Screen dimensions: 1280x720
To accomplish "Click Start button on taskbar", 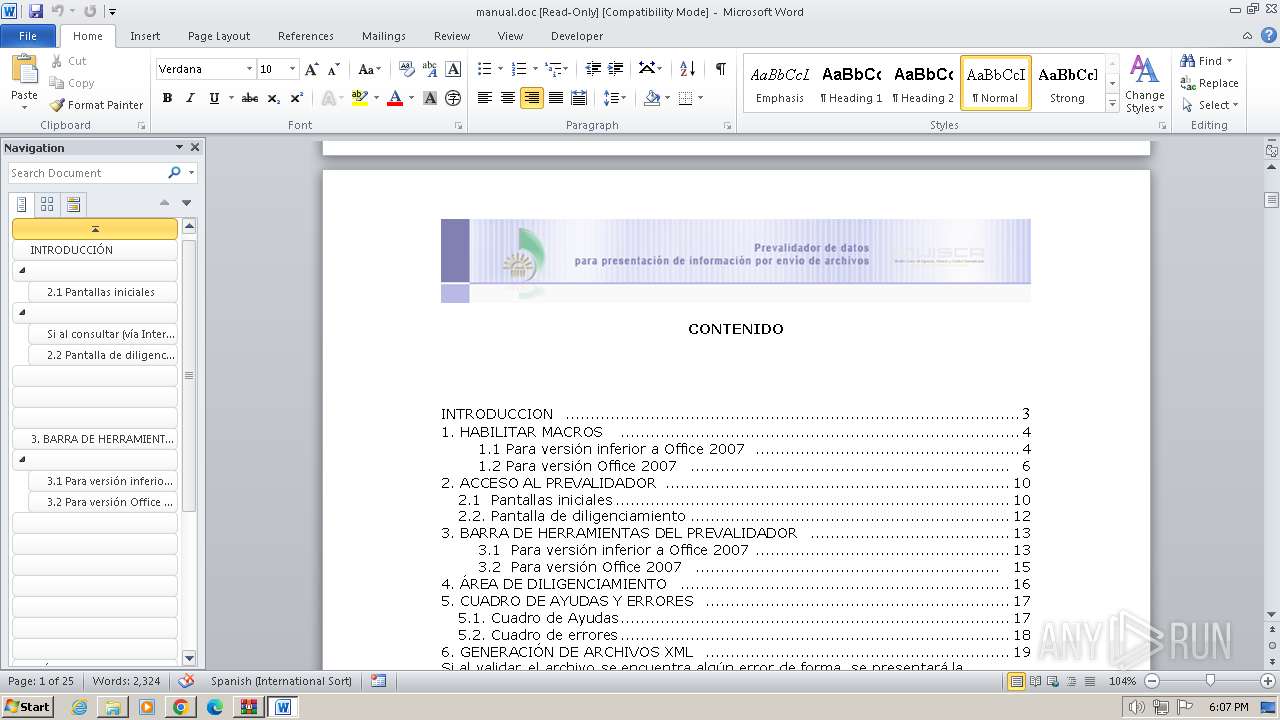I will pos(28,707).
